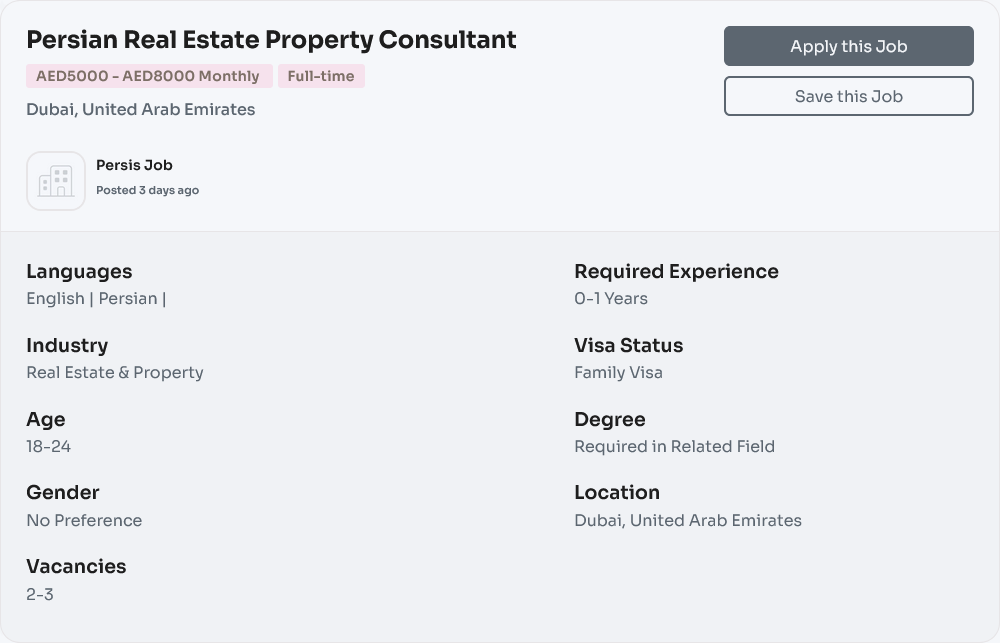
Task: Click the Posted 3 days ago text
Action: [147, 189]
